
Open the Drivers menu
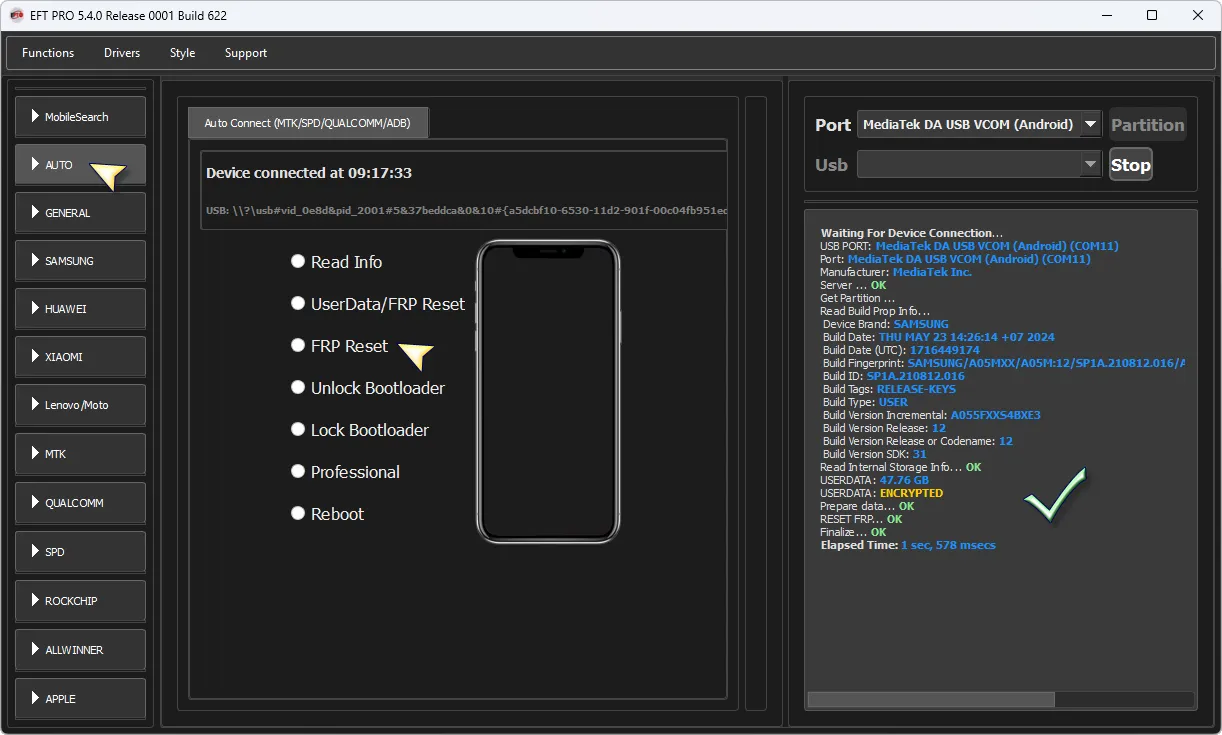click(x=122, y=53)
